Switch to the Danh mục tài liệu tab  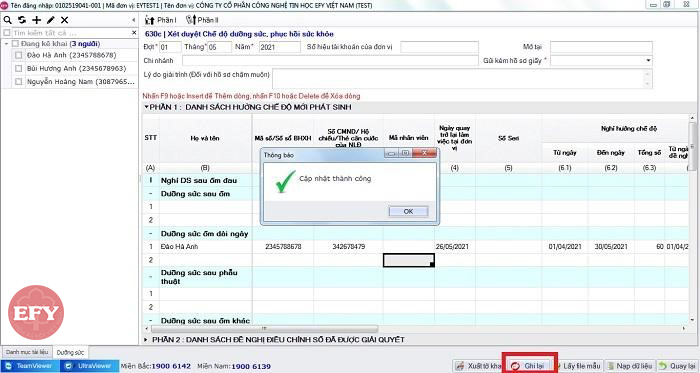click(27, 352)
